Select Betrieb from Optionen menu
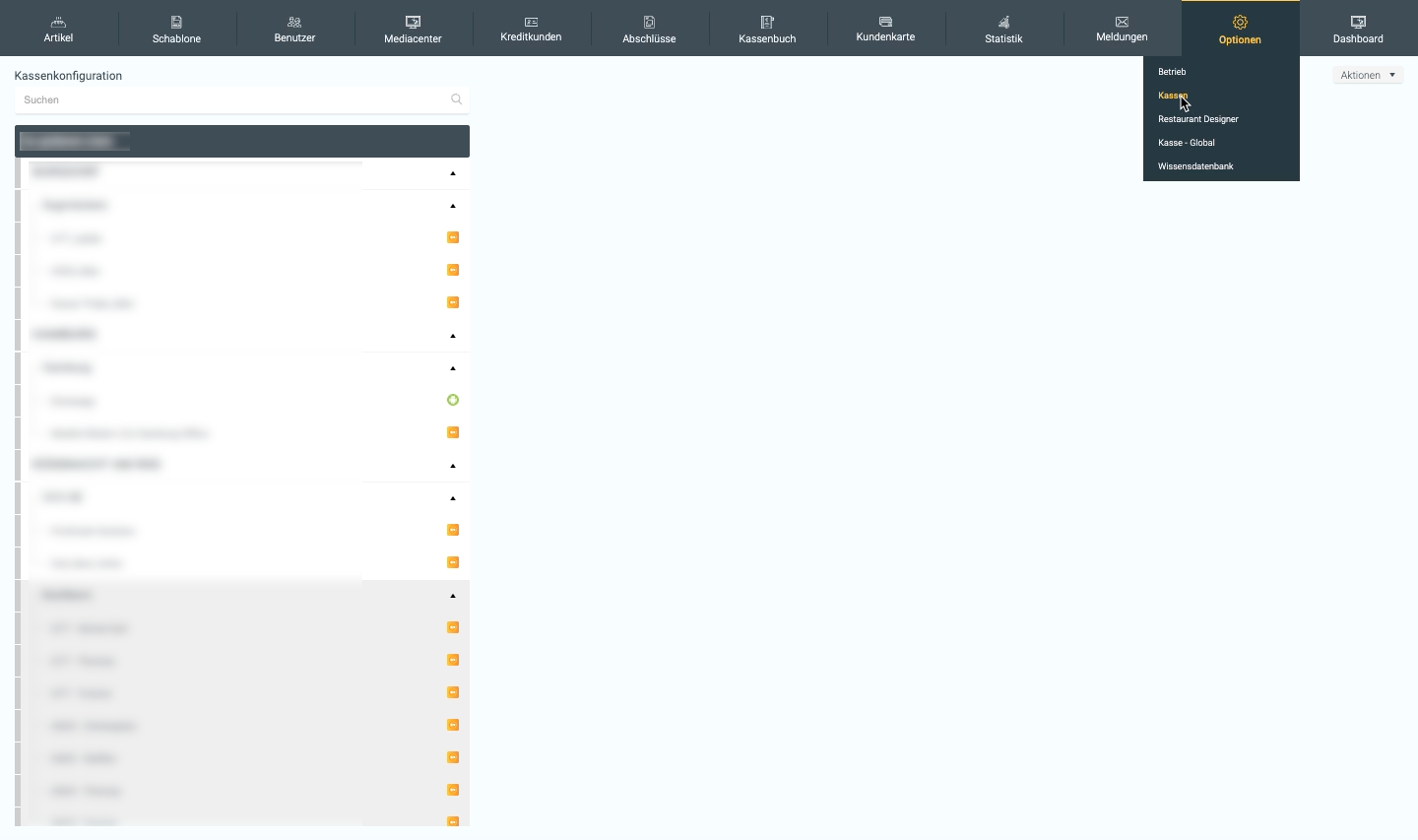The image size is (1418, 840). pyautogui.click(x=1172, y=72)
